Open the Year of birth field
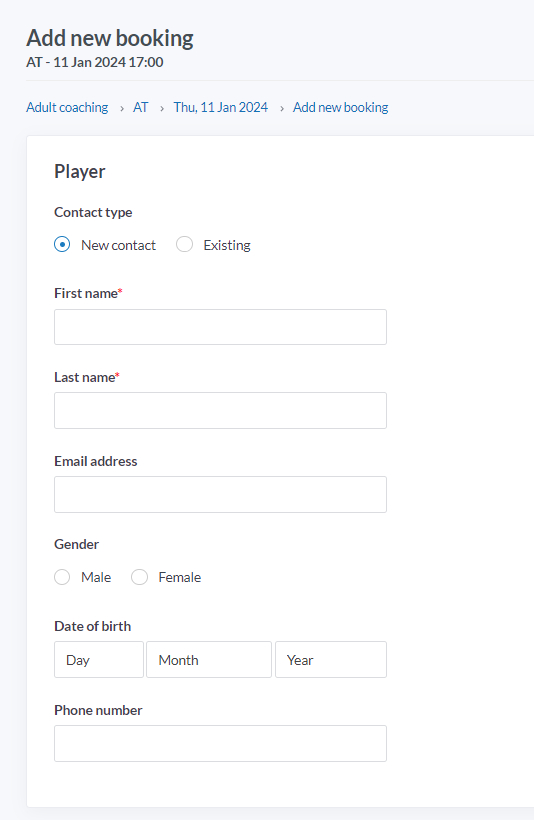Viewport: 534px width, 820px height. point(331,659)
